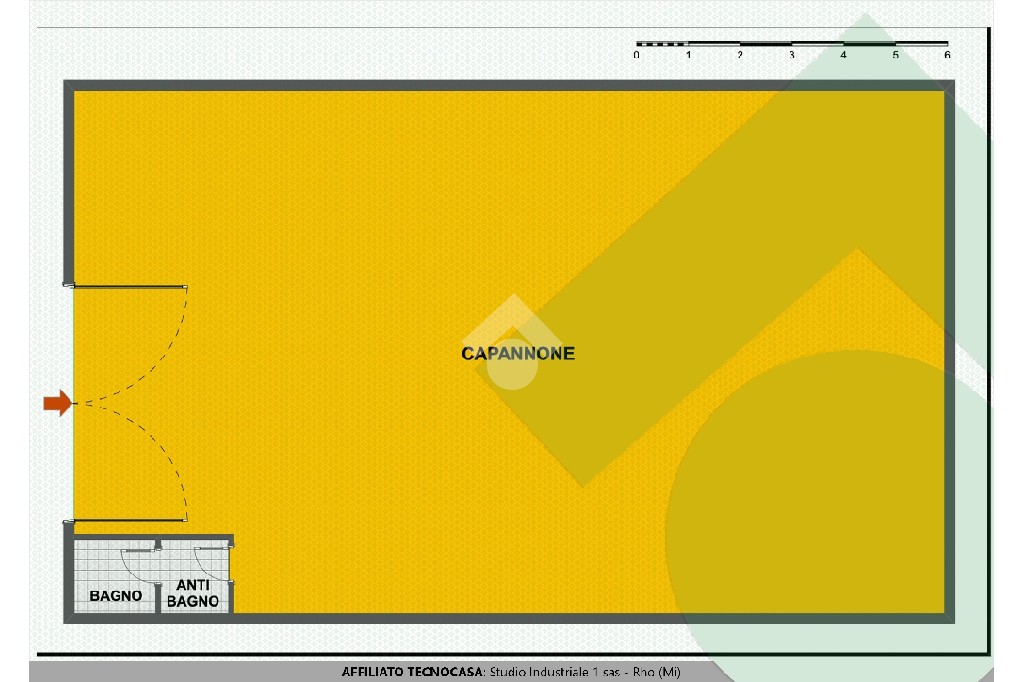
Task: Click the number 4 on scale bar
Action: coord(843,55)
